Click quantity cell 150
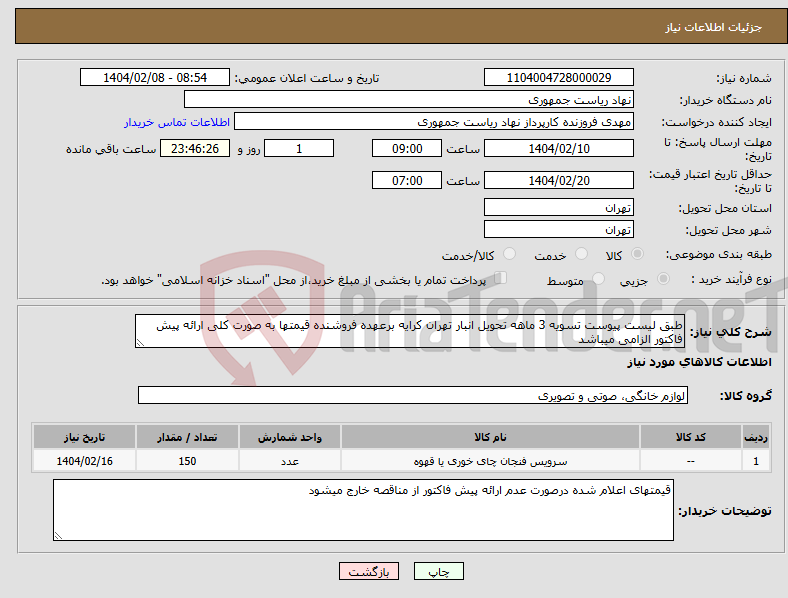 click(x=187, y=461)
